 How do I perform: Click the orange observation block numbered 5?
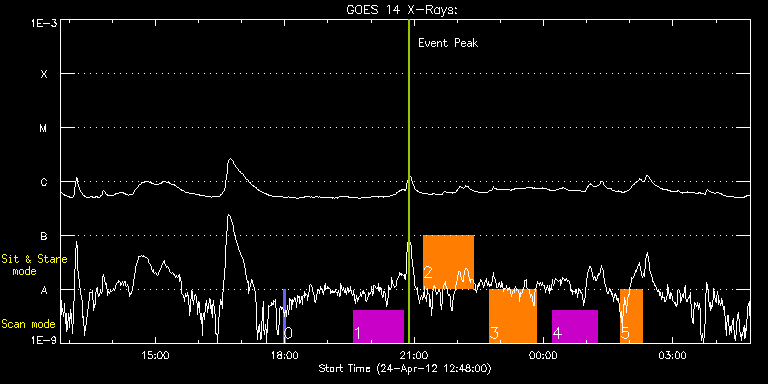[631, 316]
